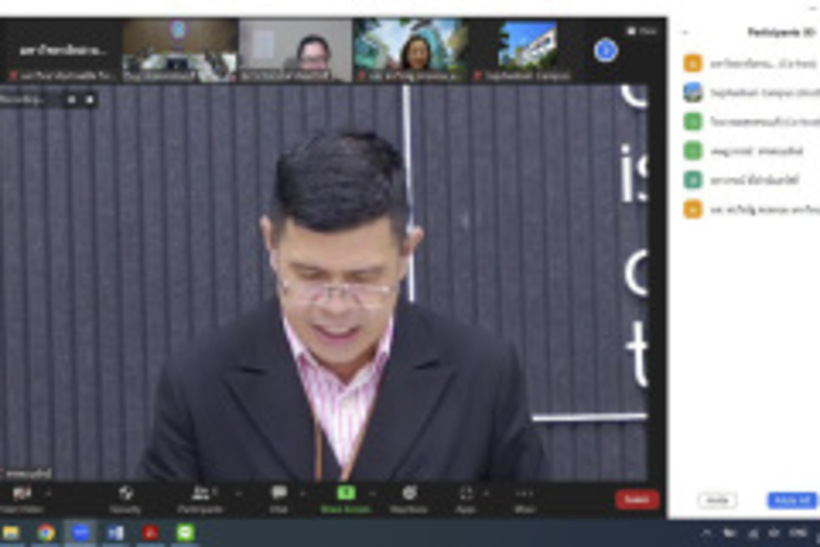The image size is (820, 547).
Task: Open the More options ellipsis
Action: pos(525,493)
